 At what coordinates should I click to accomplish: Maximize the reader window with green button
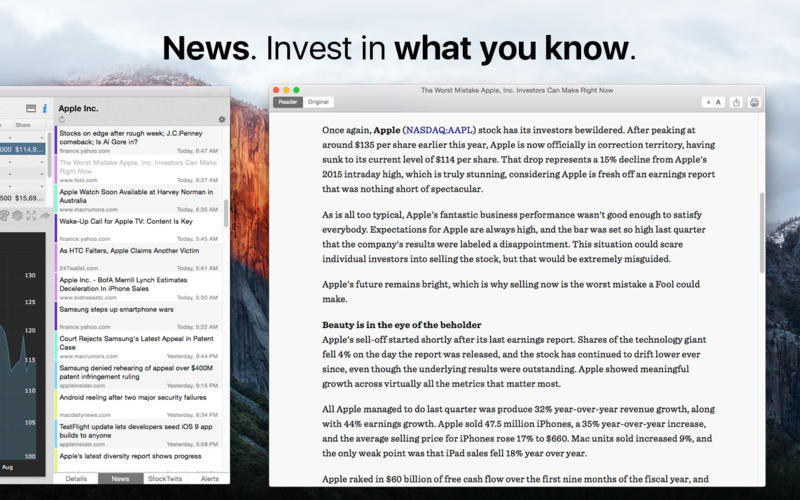(296, 90)
